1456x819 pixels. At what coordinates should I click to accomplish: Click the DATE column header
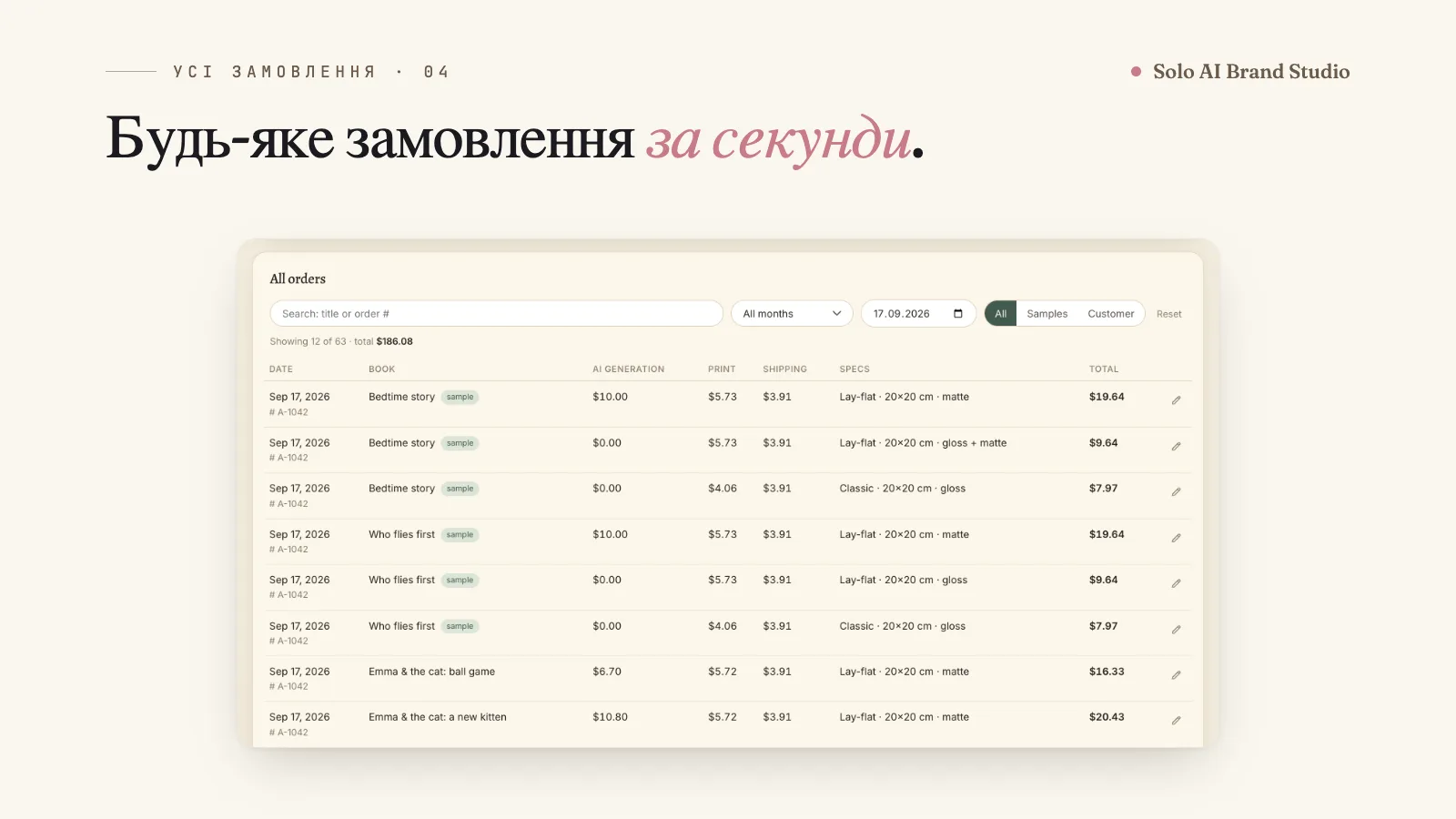[x=281, y=369]
